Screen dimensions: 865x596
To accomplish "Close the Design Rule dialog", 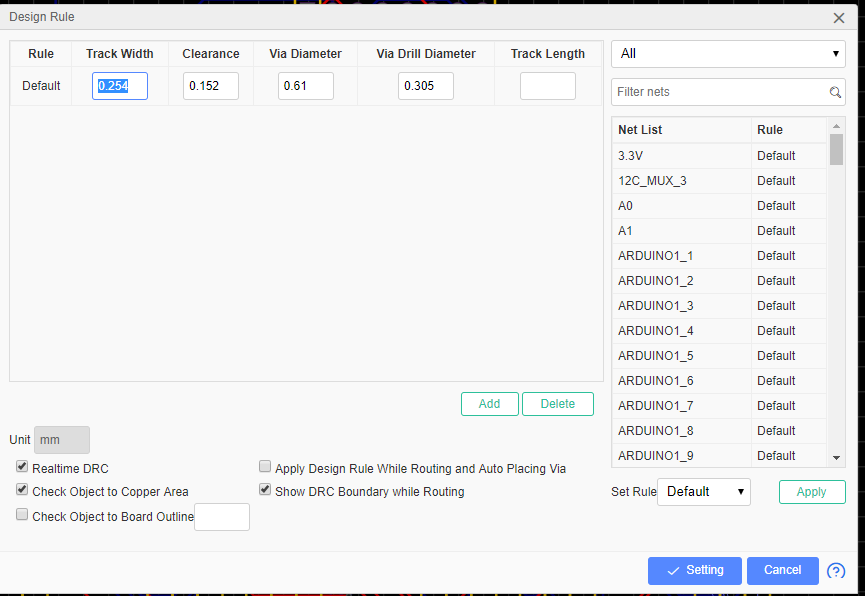I will pyautogui.click(x=839, y=18).
